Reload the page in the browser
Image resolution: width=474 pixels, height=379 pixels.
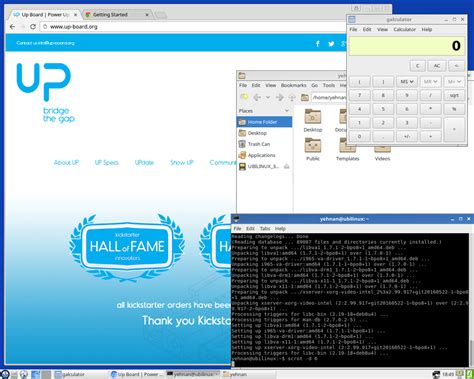coord(33,27)
